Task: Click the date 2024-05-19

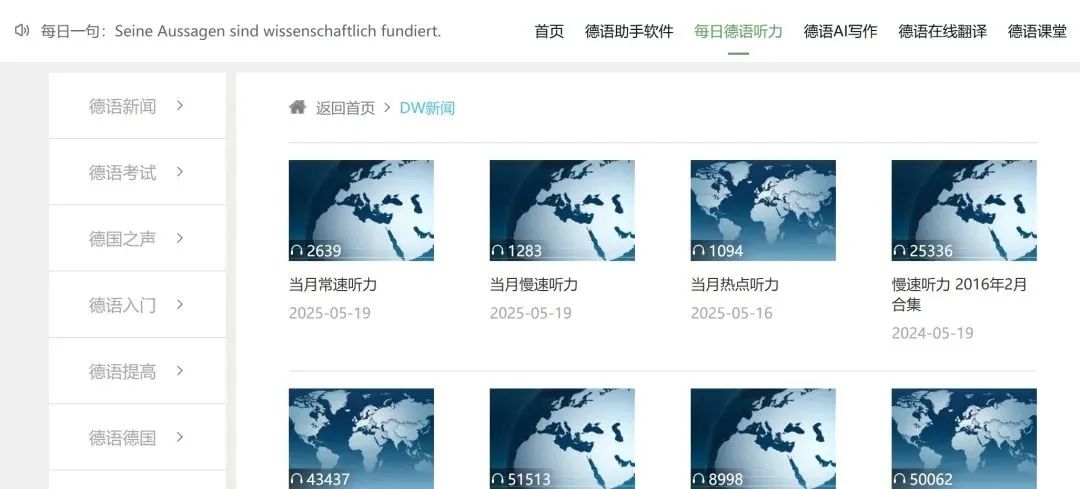Action: pyautogui.click(x=933, y=333)
